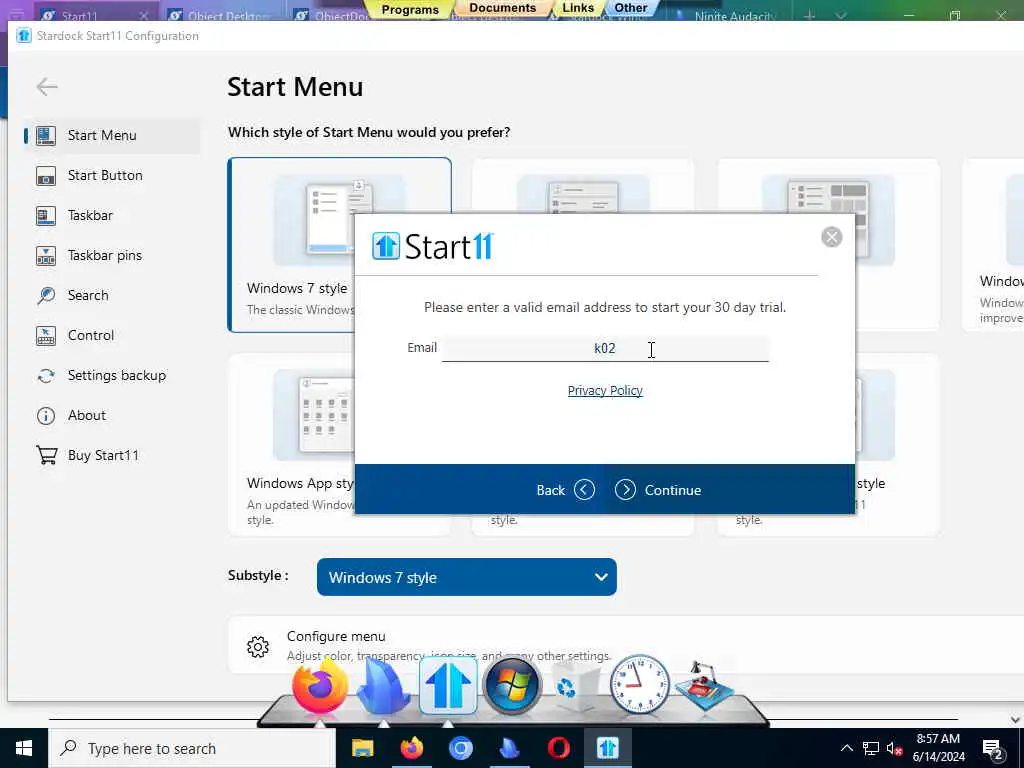Screen dimensions: 1024x768
Task: Click the desk lamp dock icon
Action: [x=705, y=686]
